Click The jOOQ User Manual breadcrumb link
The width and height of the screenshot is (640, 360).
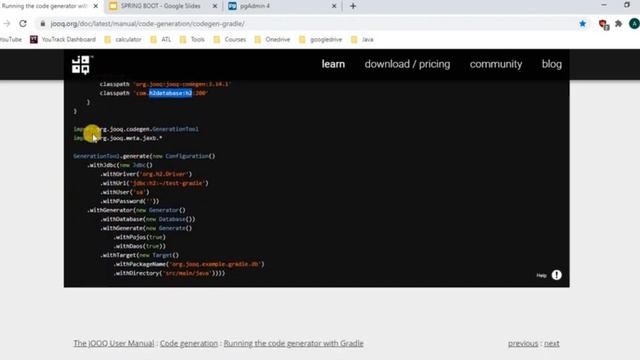[113, 343]
